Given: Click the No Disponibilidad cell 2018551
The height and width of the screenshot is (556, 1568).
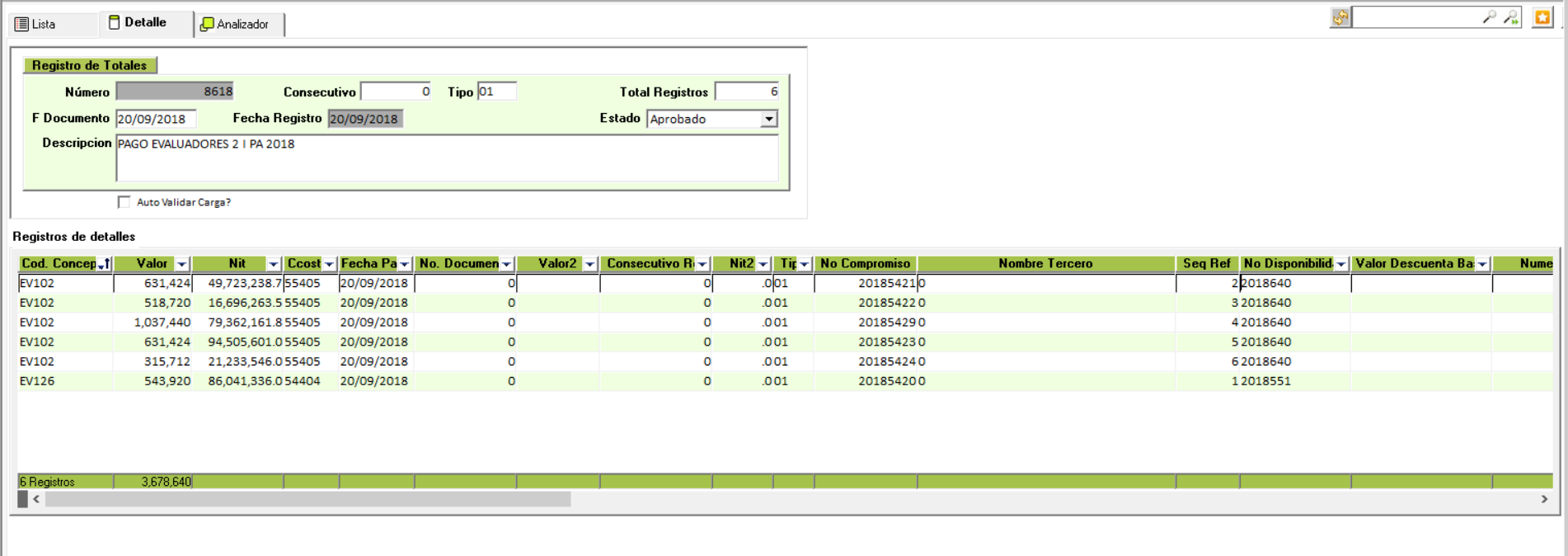Looking at the screenshot, I should pyautogui.click(x=1295, y=381).
